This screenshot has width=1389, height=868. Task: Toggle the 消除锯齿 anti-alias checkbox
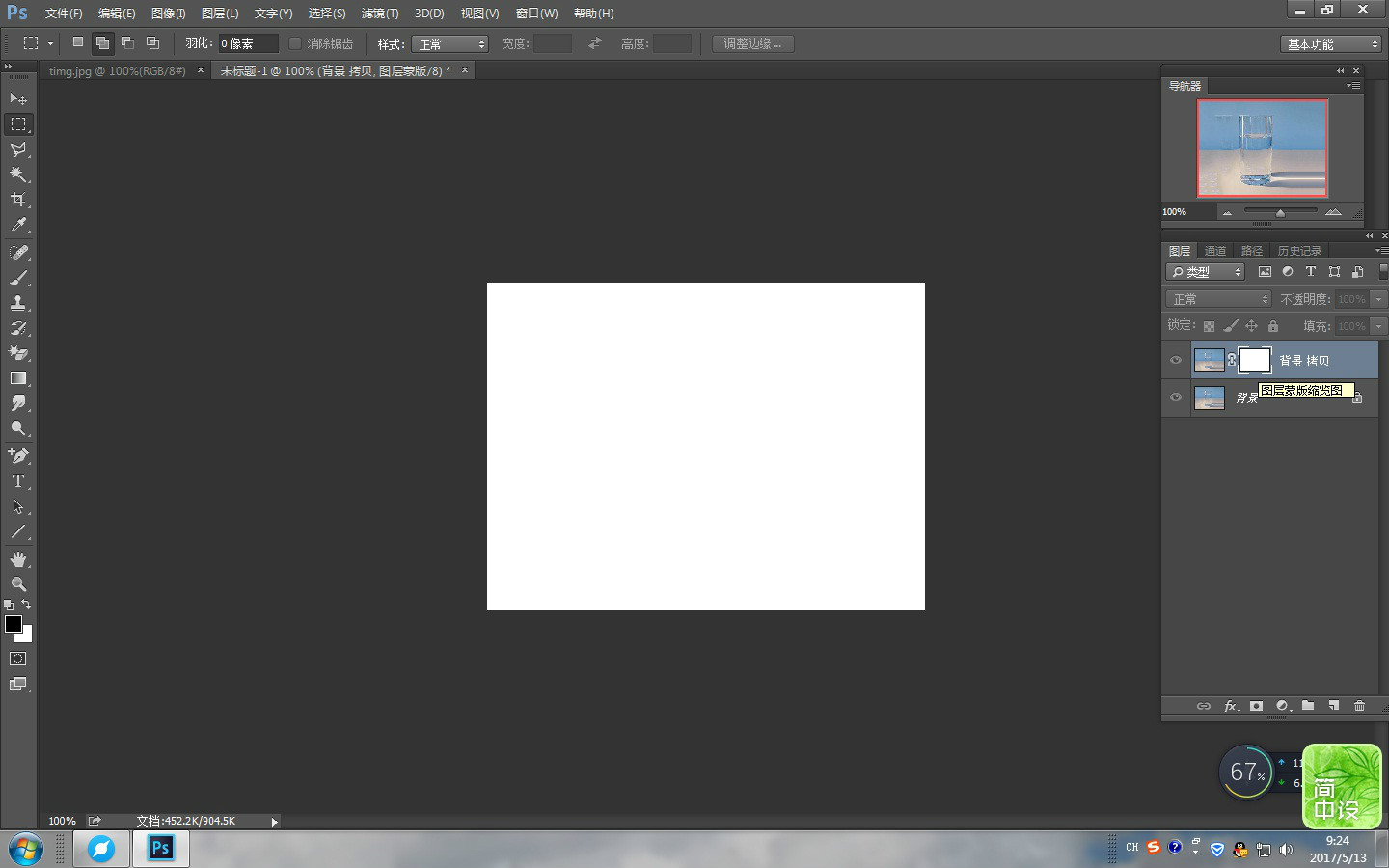[x=295, y=43]
